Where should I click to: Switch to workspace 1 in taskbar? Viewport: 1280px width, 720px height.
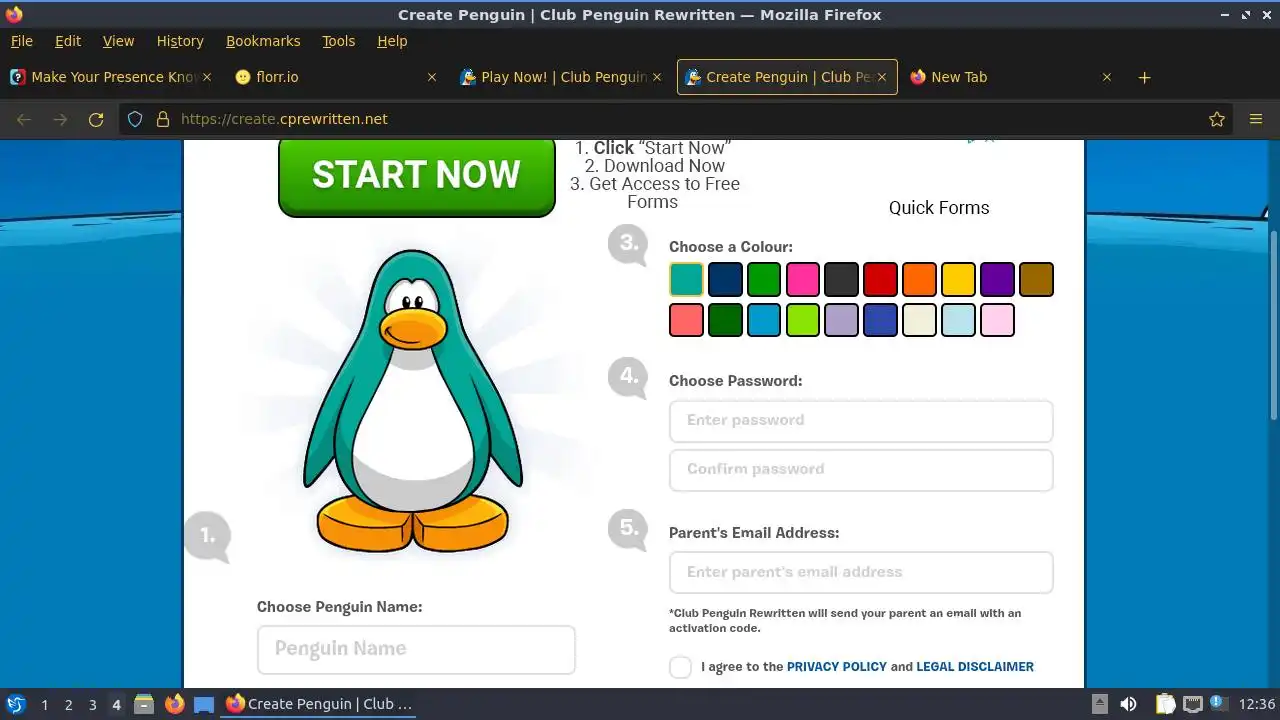[x=44, y=704]
